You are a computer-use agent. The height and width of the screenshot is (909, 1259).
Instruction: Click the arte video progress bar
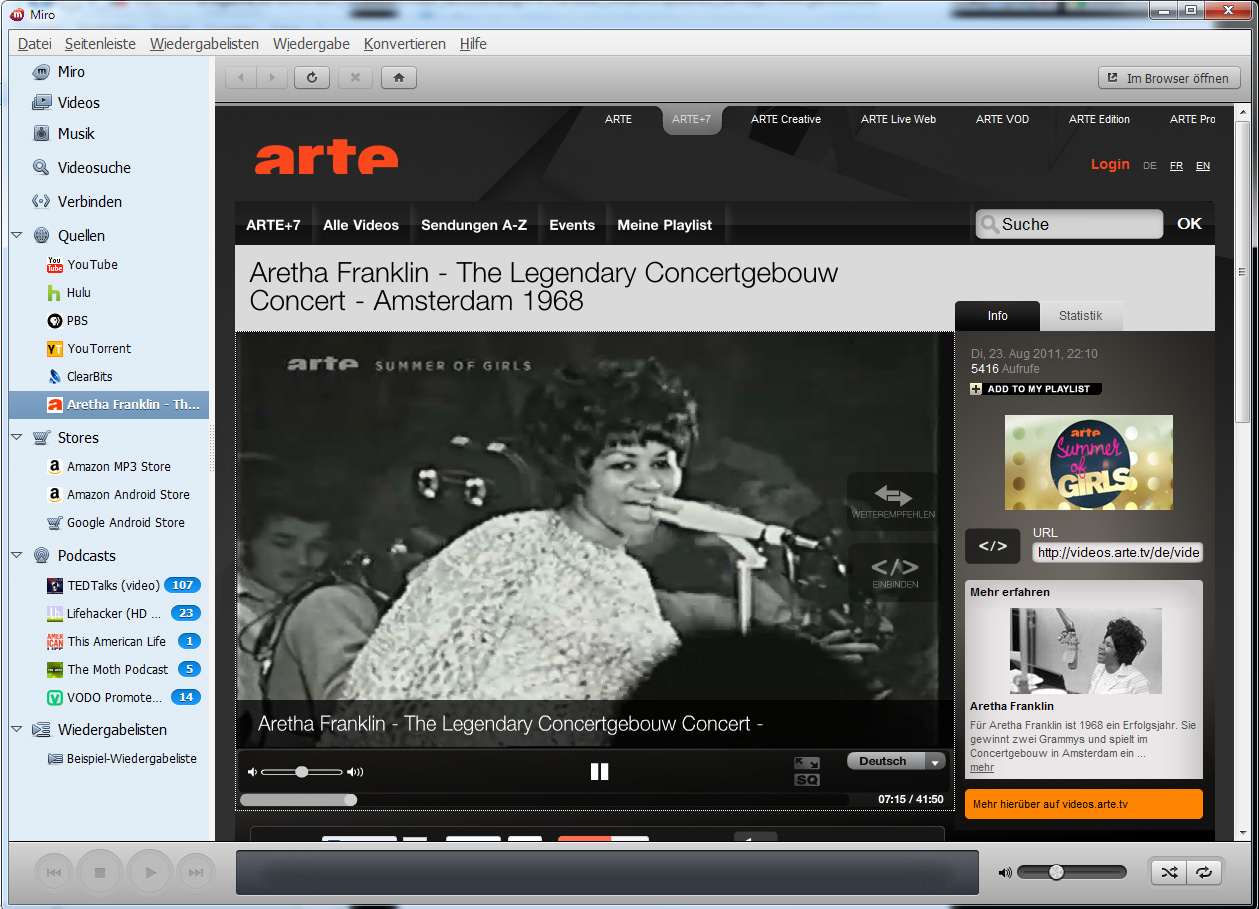tap(544, 799)
